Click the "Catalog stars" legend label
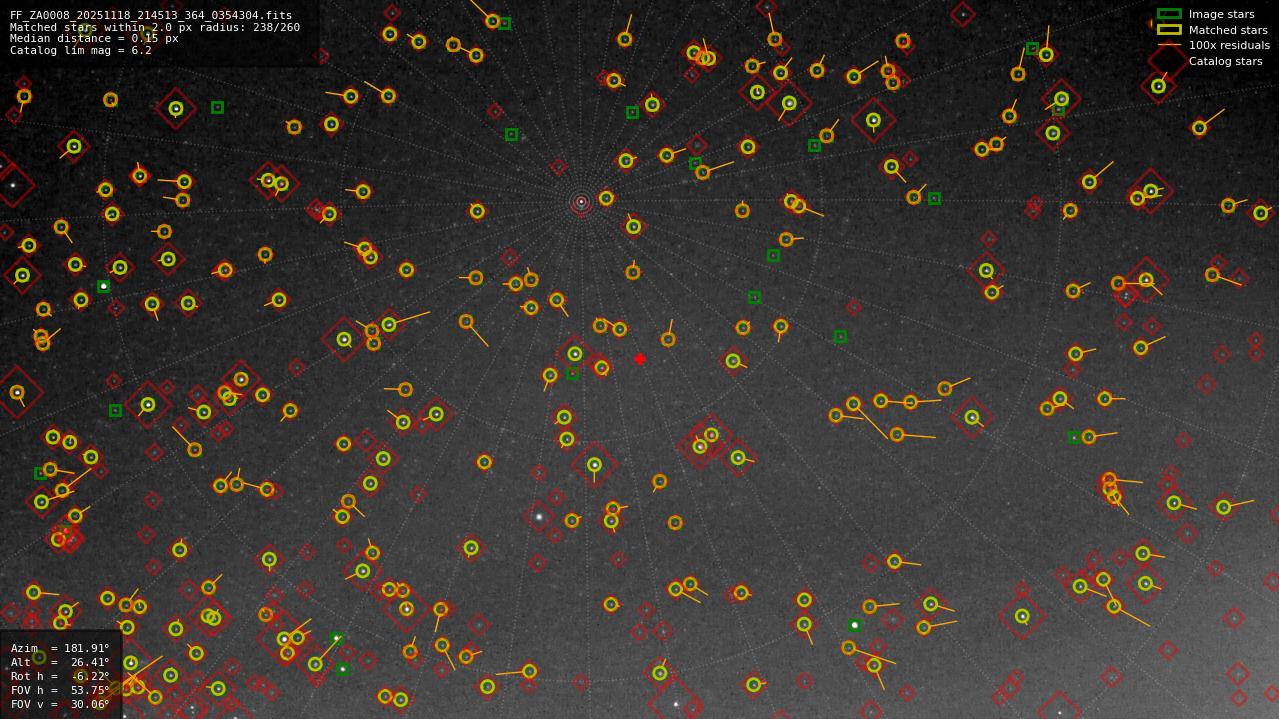 [x=1225, y=61]
